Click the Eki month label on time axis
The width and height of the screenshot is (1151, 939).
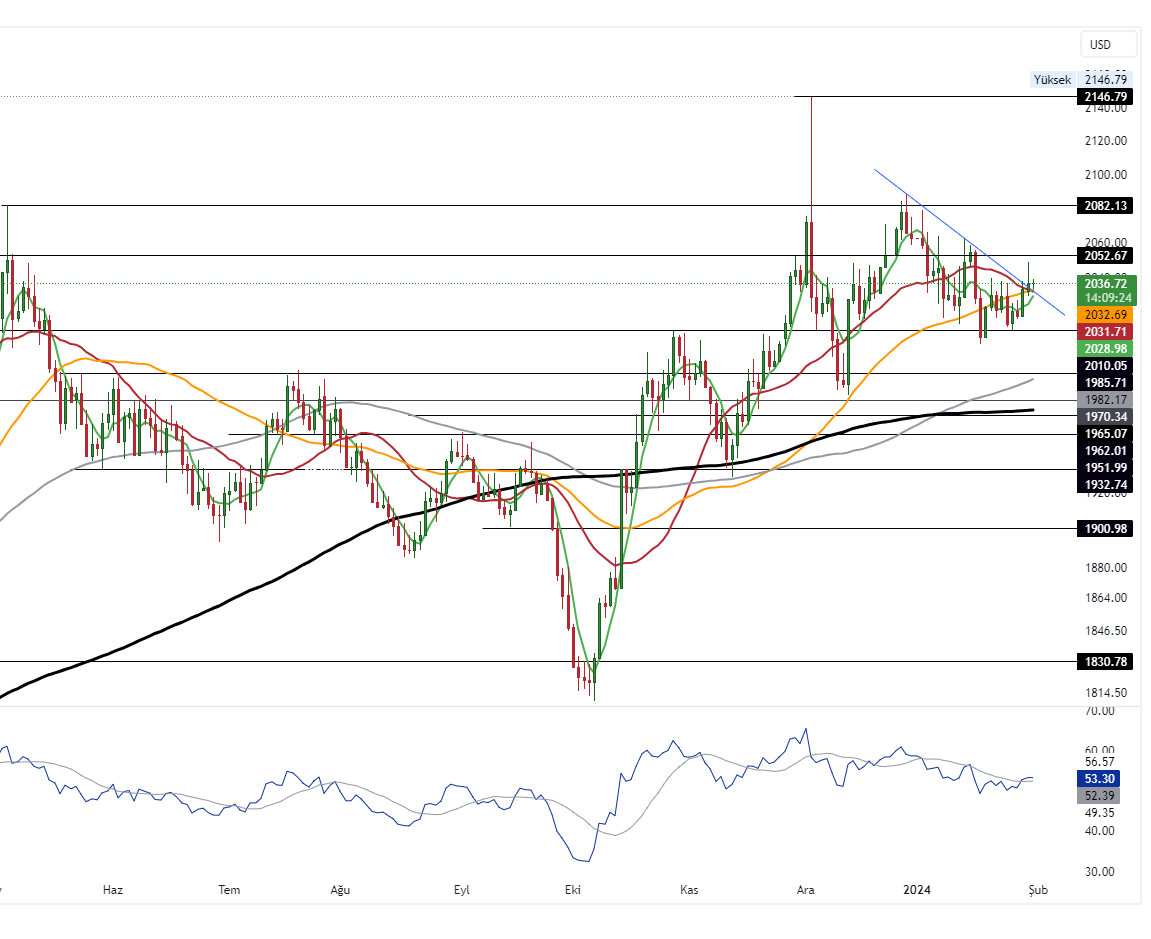[x=573, y=889]
